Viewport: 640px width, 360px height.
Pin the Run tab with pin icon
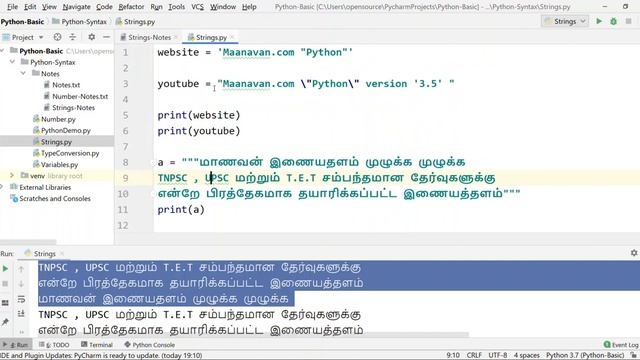(x=5, y=322)
